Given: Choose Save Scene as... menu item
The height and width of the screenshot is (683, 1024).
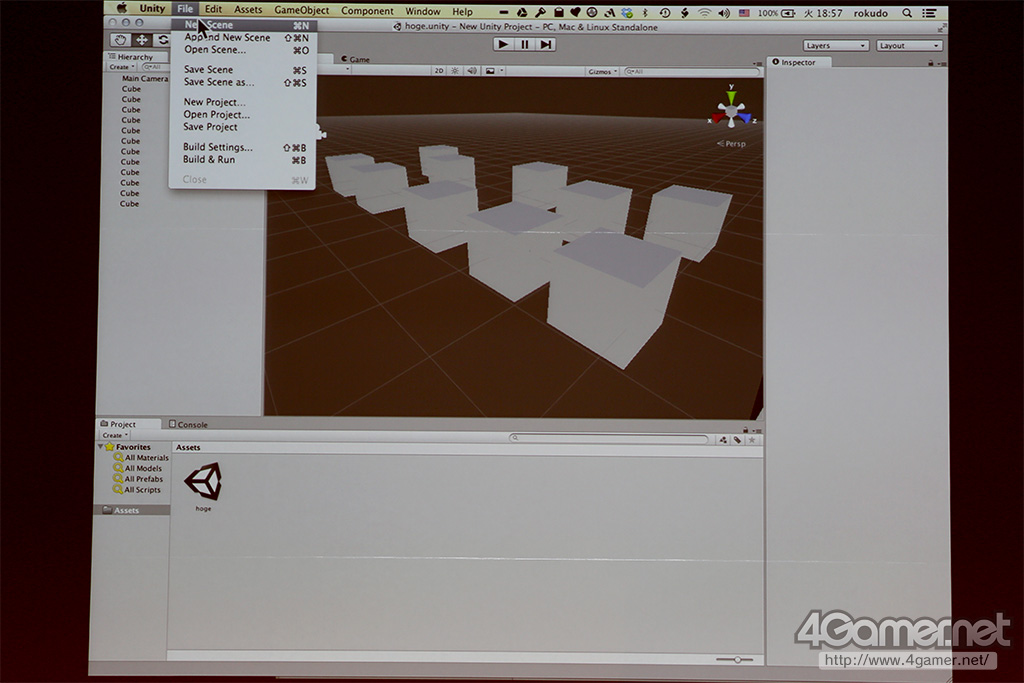Looking at the screenshot, I should 244,82.
